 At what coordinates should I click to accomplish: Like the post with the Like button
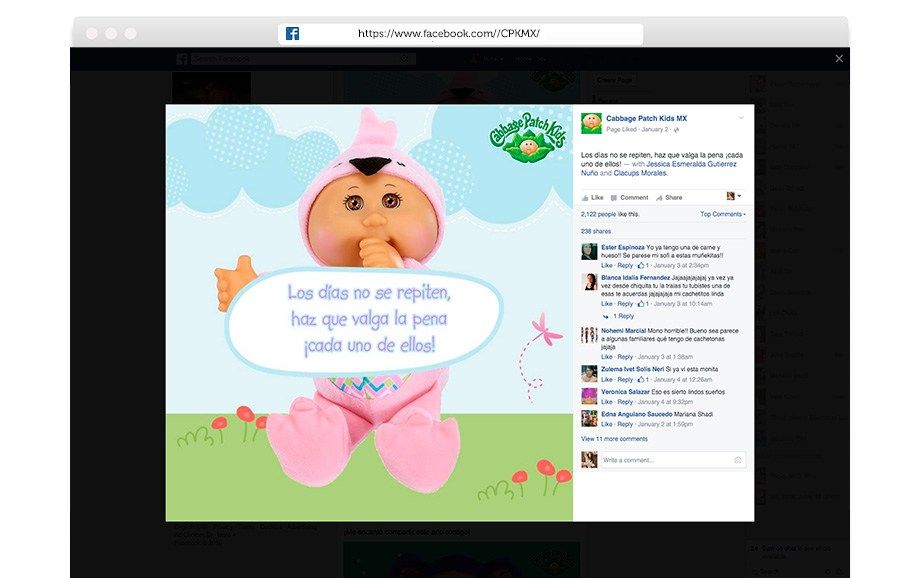[593, 198]
